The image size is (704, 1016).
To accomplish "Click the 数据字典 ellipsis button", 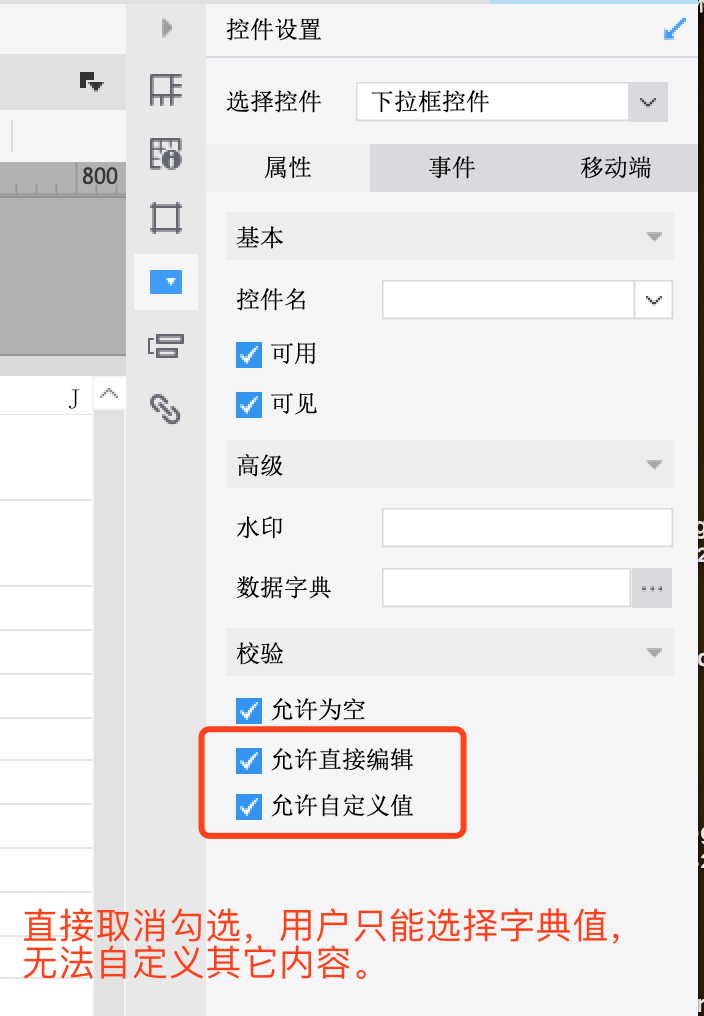I will [x=651, y=588].
